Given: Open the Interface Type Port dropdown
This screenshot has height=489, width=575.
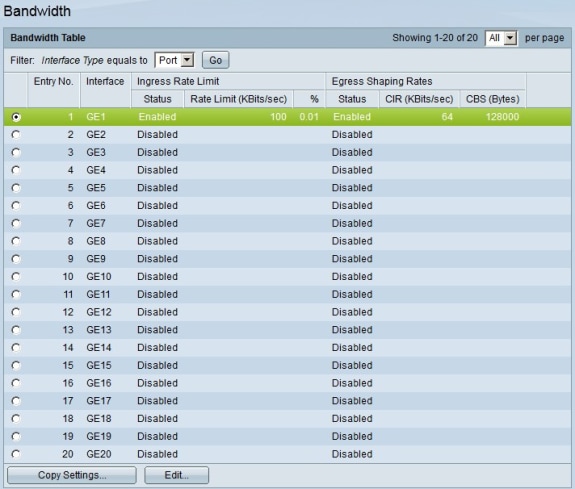Looking at the screenshot, I should [x=175, y=60].
